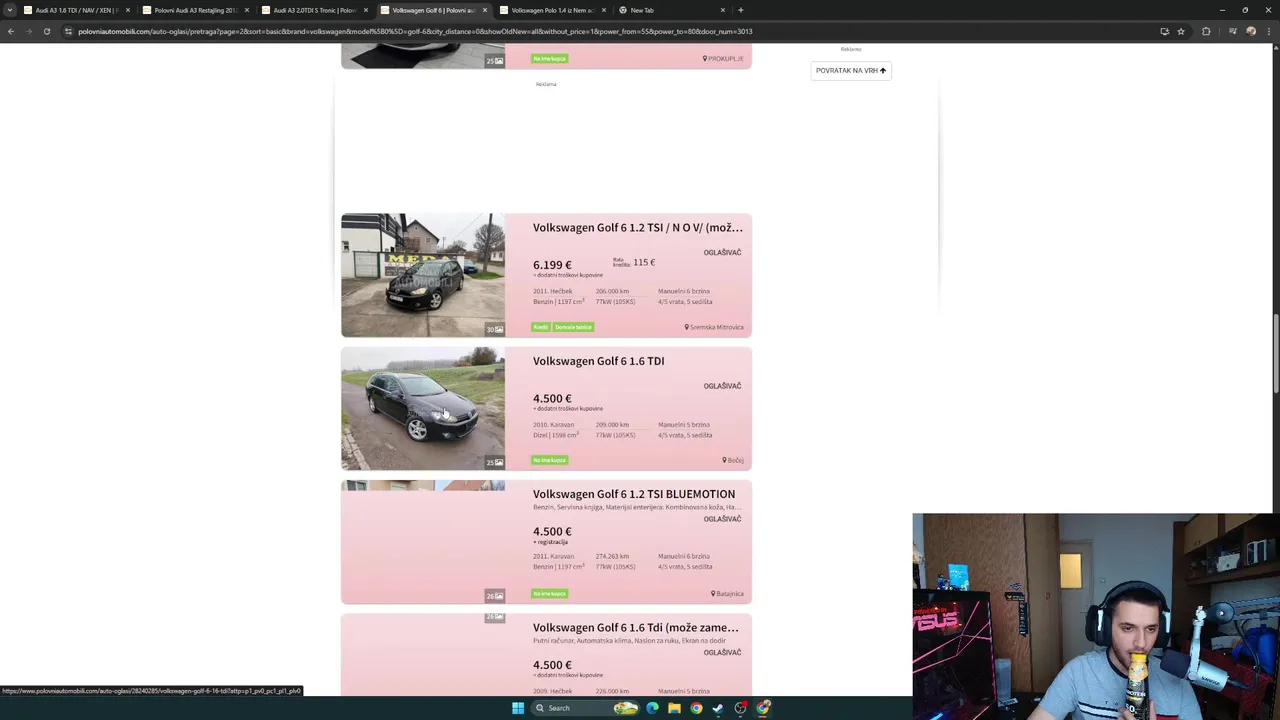Open Steam from the taskbar
The image size is (1280, 720).
(718, 708)
